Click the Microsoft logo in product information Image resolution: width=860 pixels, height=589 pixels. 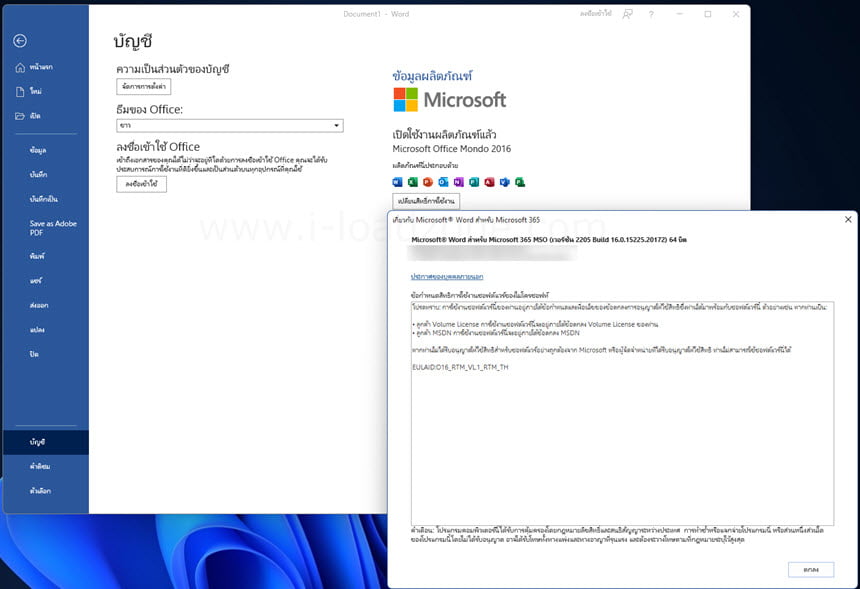coord(450,100)
